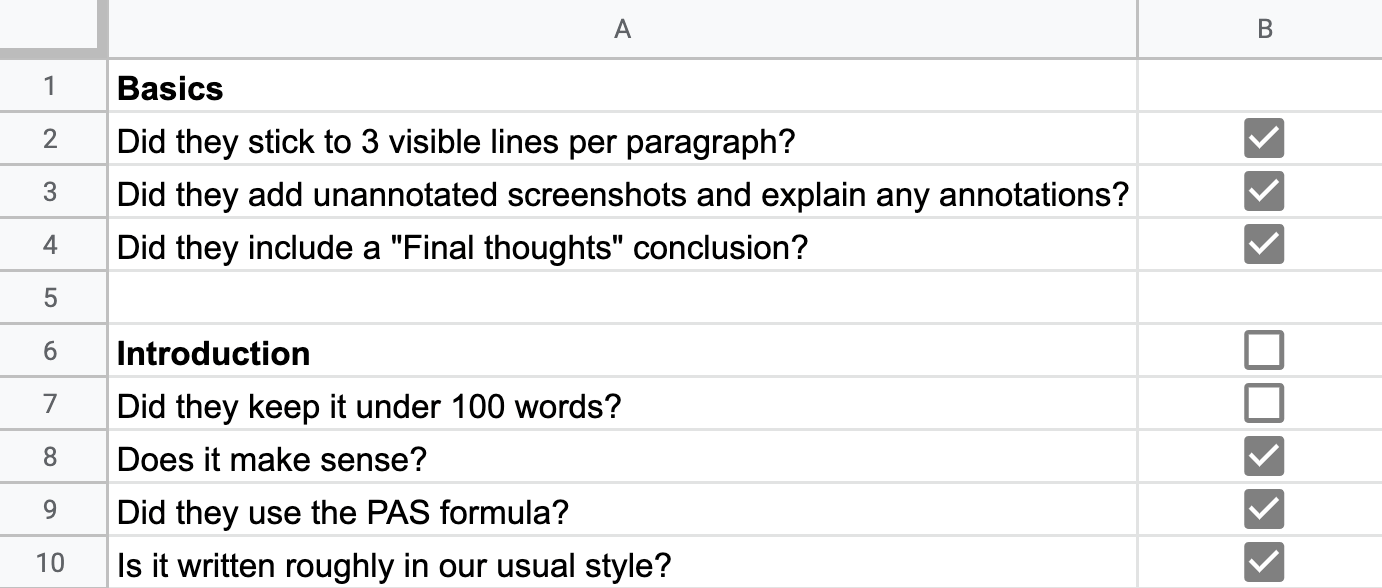Viewport: 1382px width, 588px height.
Task: Uncheck the "3 visible lines per paragraph" checkbox
Action: coord(1263,139)
